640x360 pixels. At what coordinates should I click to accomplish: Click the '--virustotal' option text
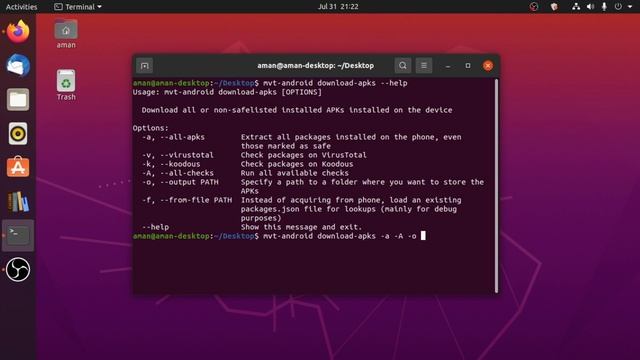pyautogui.click(x=187, y=155)
